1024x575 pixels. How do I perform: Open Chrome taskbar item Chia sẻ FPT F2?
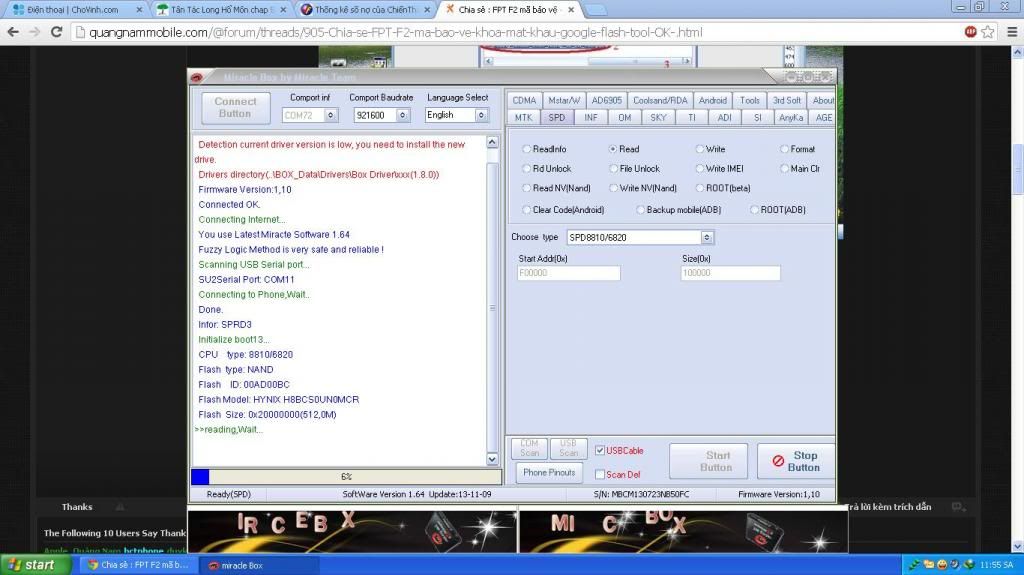[138, 565]
